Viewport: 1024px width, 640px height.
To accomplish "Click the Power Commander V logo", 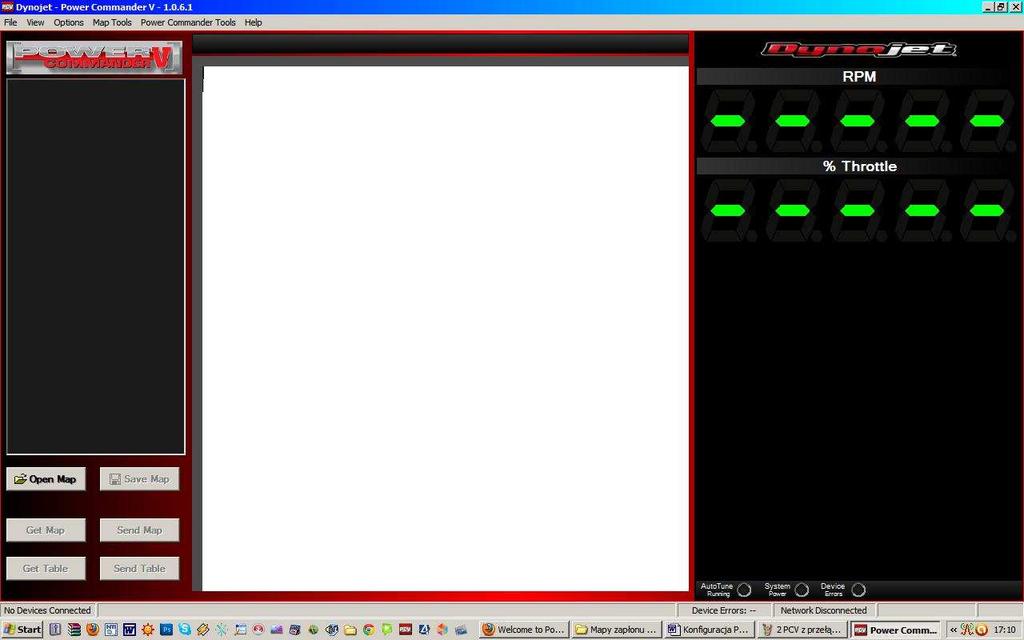I will [x=95, y=57].
